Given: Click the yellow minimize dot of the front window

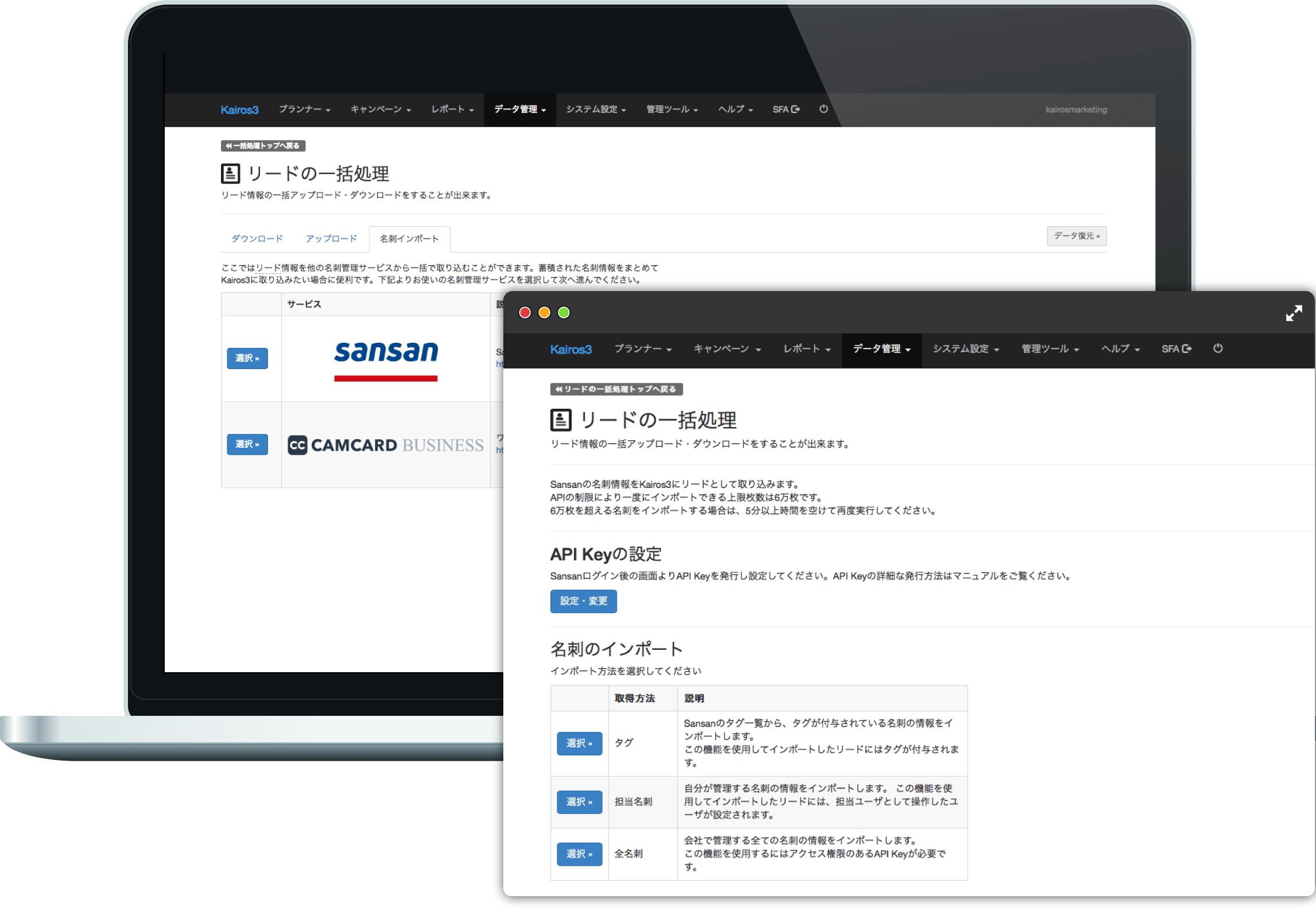Looking at the screenshot, I should pos(544,312).
